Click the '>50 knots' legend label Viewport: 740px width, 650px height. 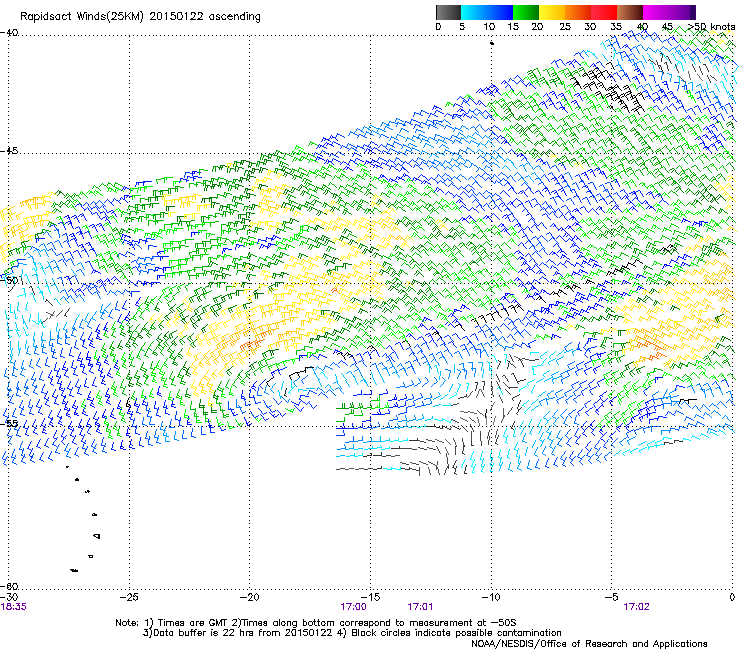712,27
